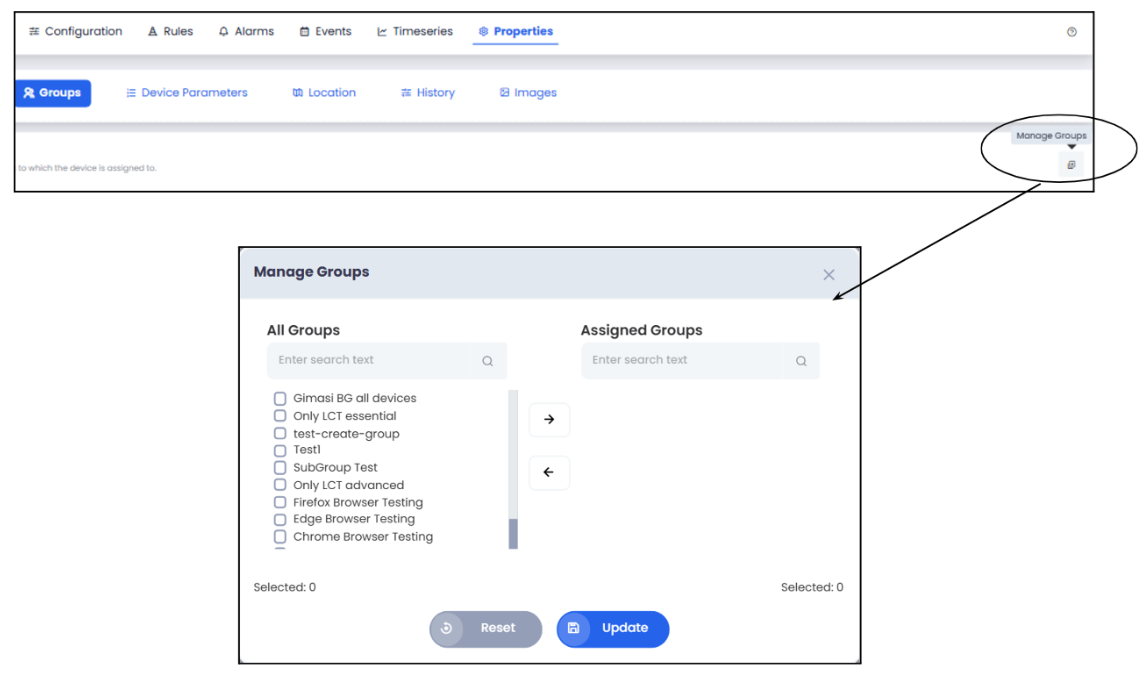Open the Device Parameters sub-tab
Screen dimensions: 1148x677
[186, 93]
